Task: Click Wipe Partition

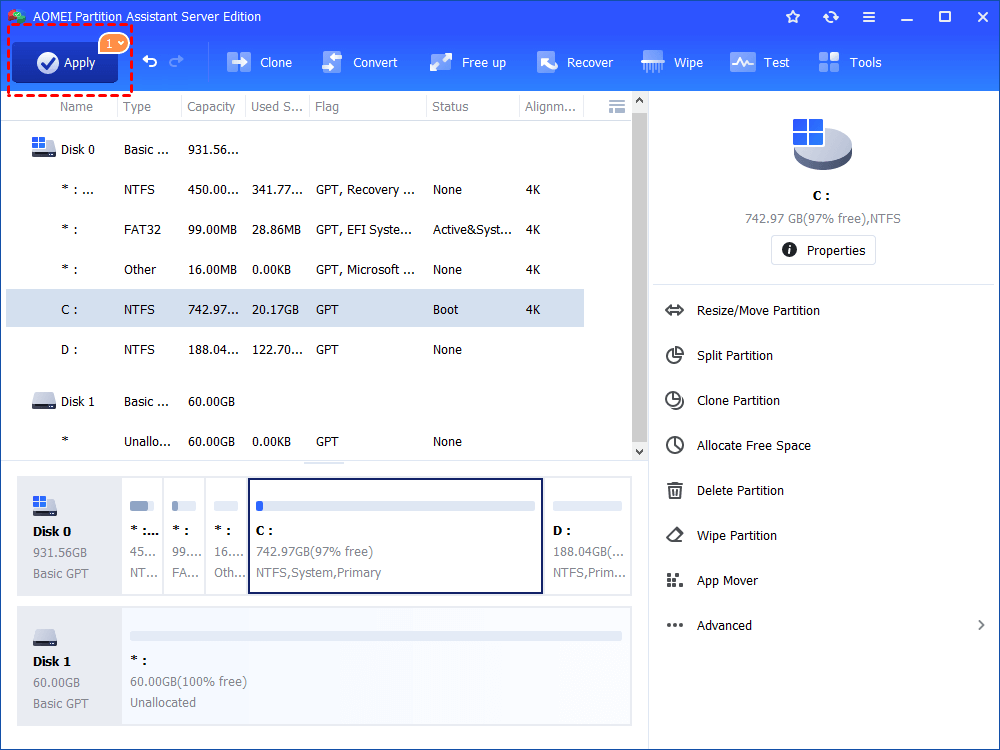Action: 737,536
